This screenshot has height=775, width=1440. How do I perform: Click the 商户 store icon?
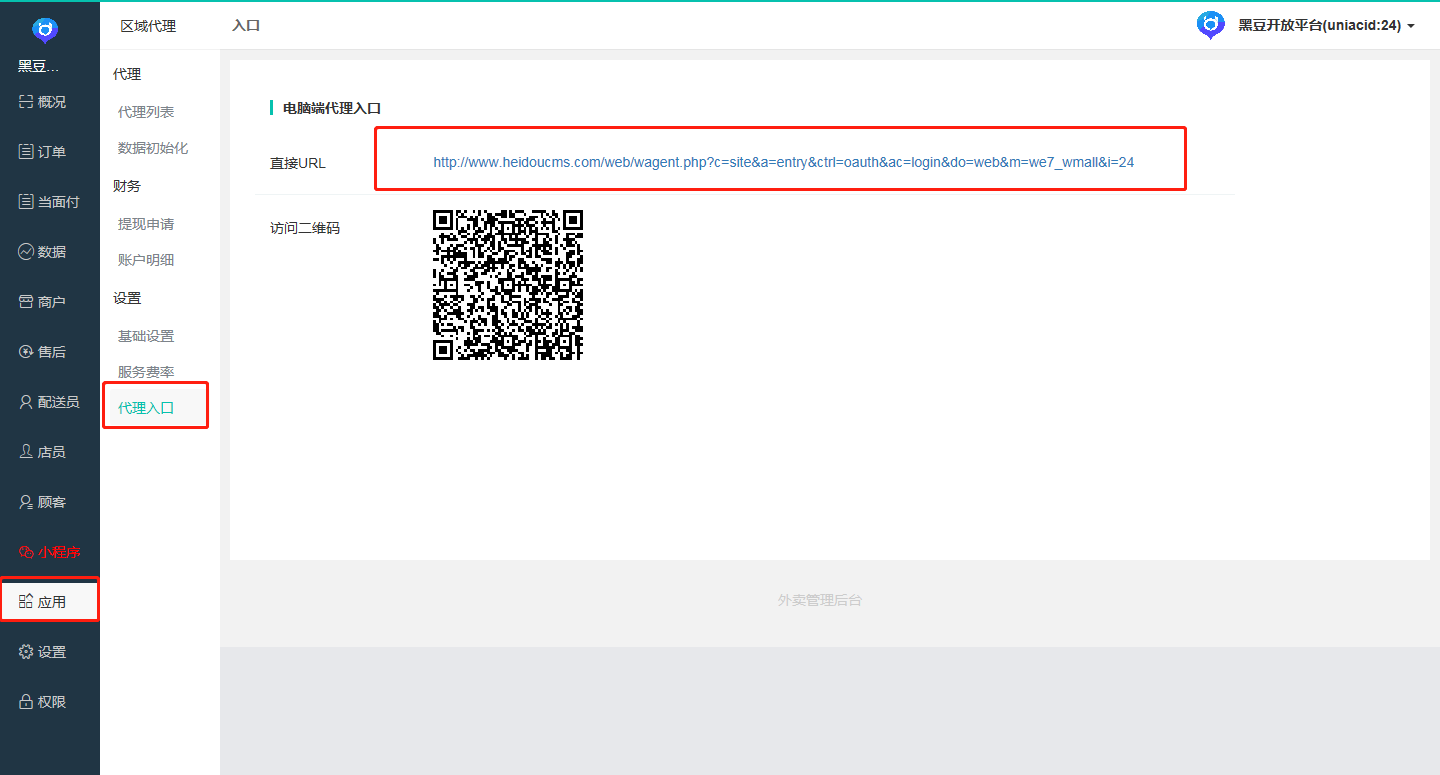pyautogui.click(x=26, y=302)
